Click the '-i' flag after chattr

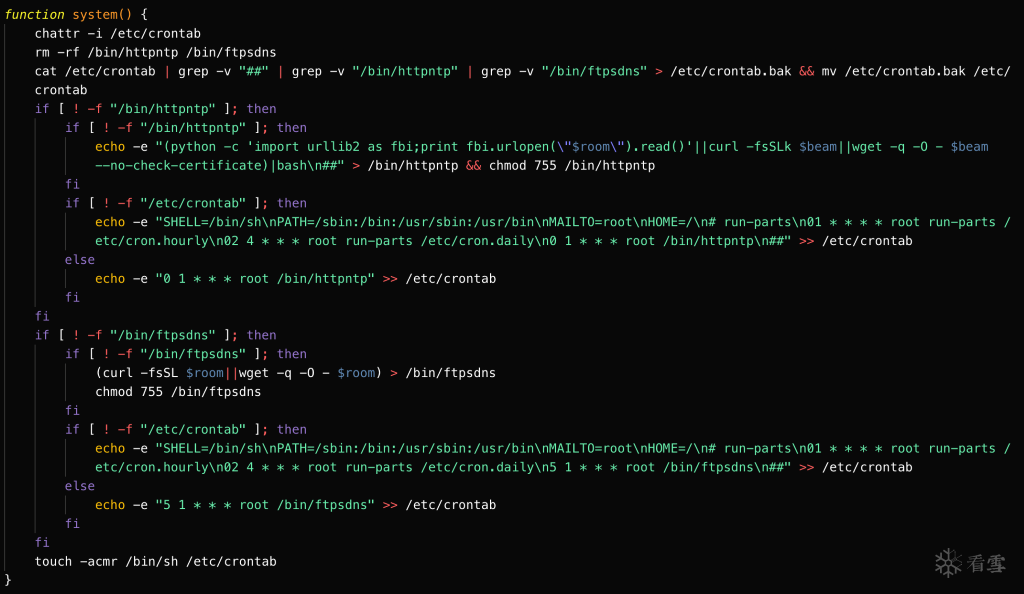point(95,33)
